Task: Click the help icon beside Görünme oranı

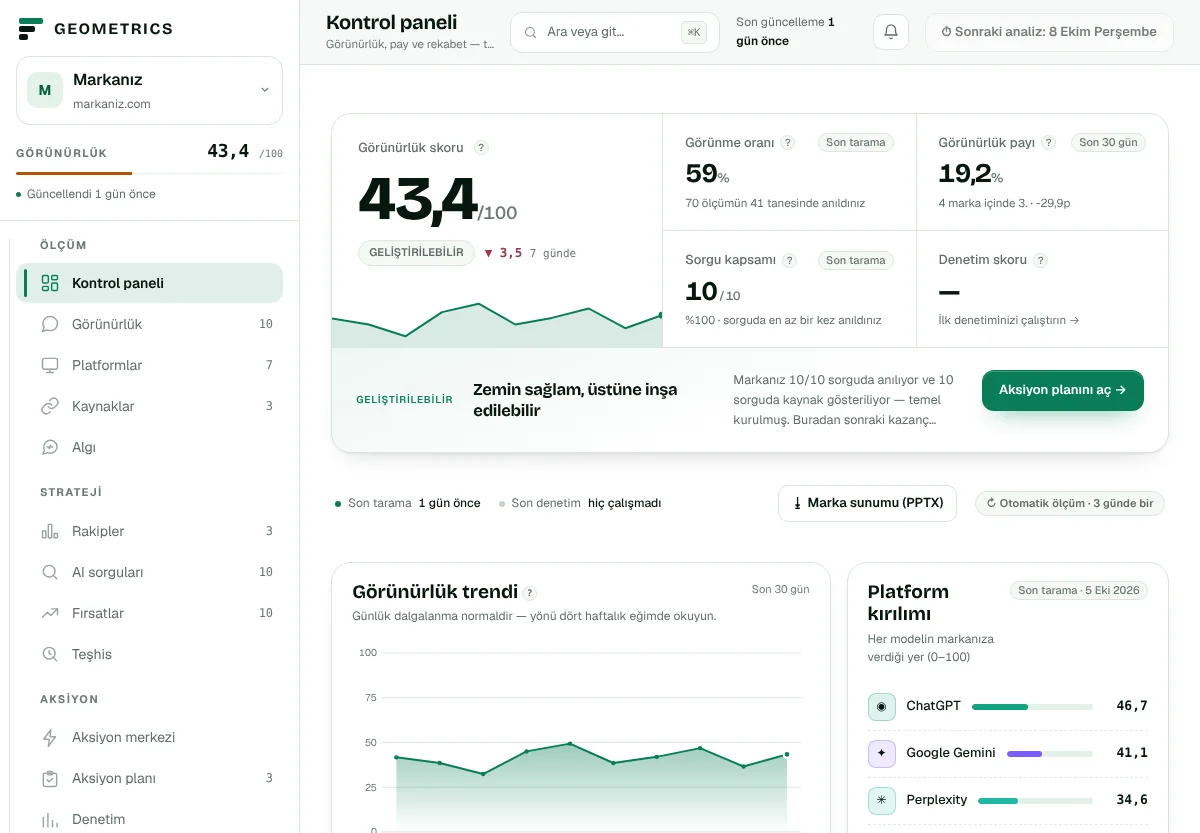Action: (788, 143)
